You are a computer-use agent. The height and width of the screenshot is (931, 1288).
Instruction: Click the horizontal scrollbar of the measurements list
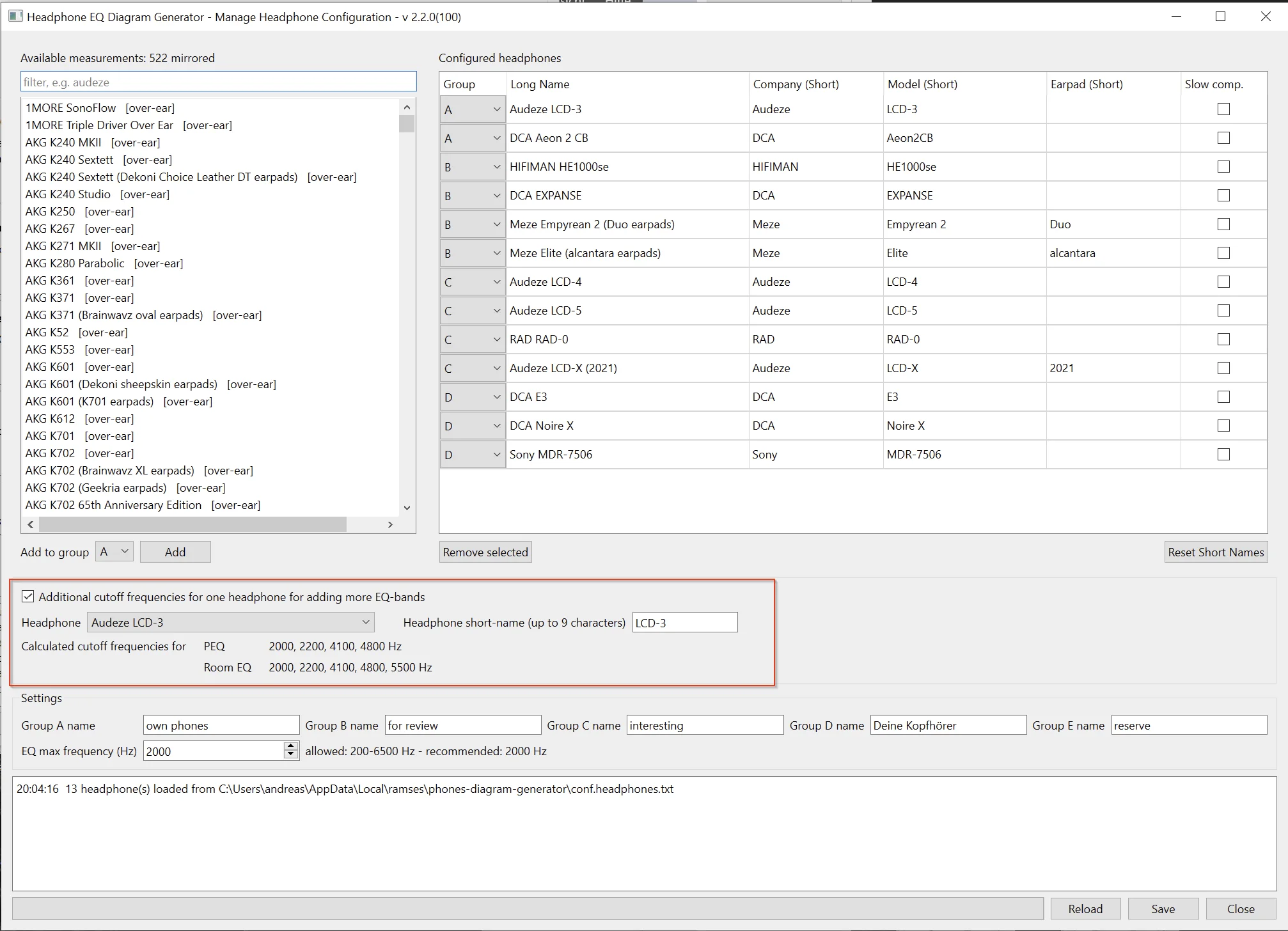[x=193, y=524]
